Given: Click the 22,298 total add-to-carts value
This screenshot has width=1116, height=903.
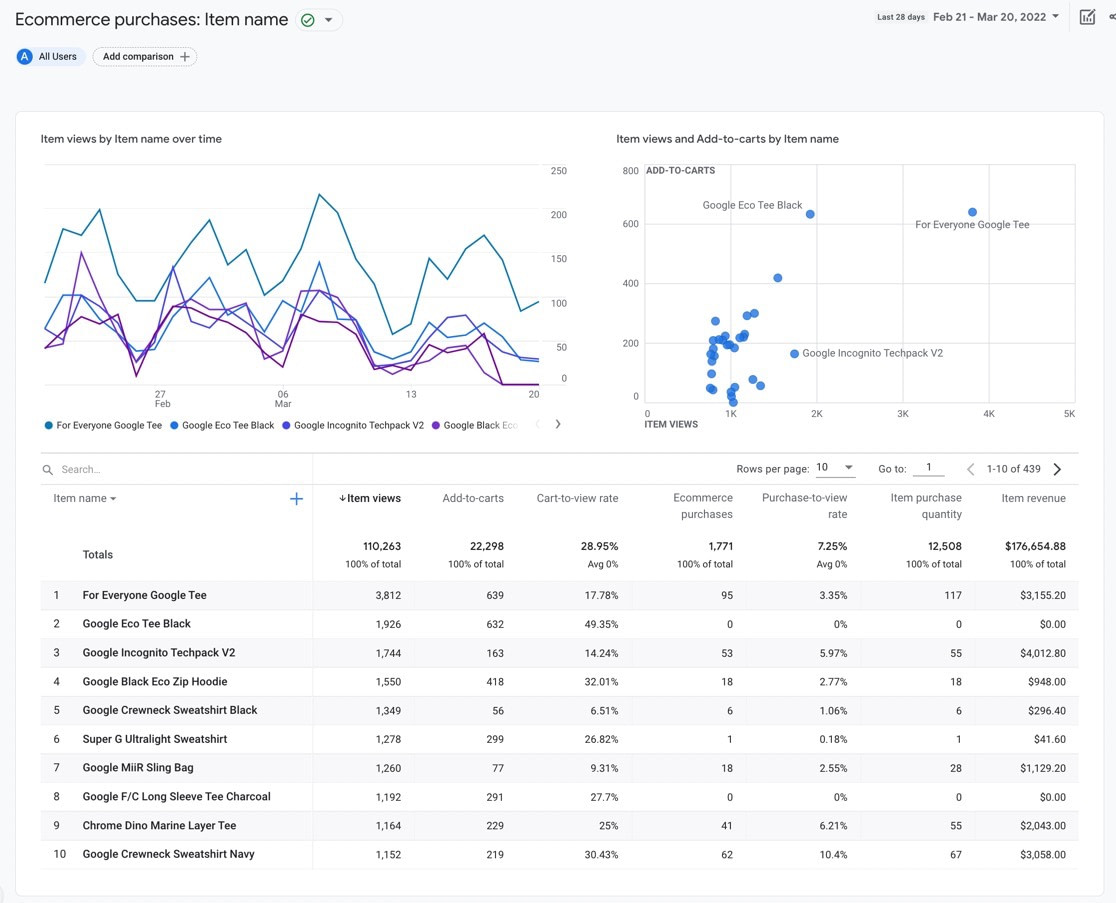Looking at the screenshot, I should [x=487, y=546].
